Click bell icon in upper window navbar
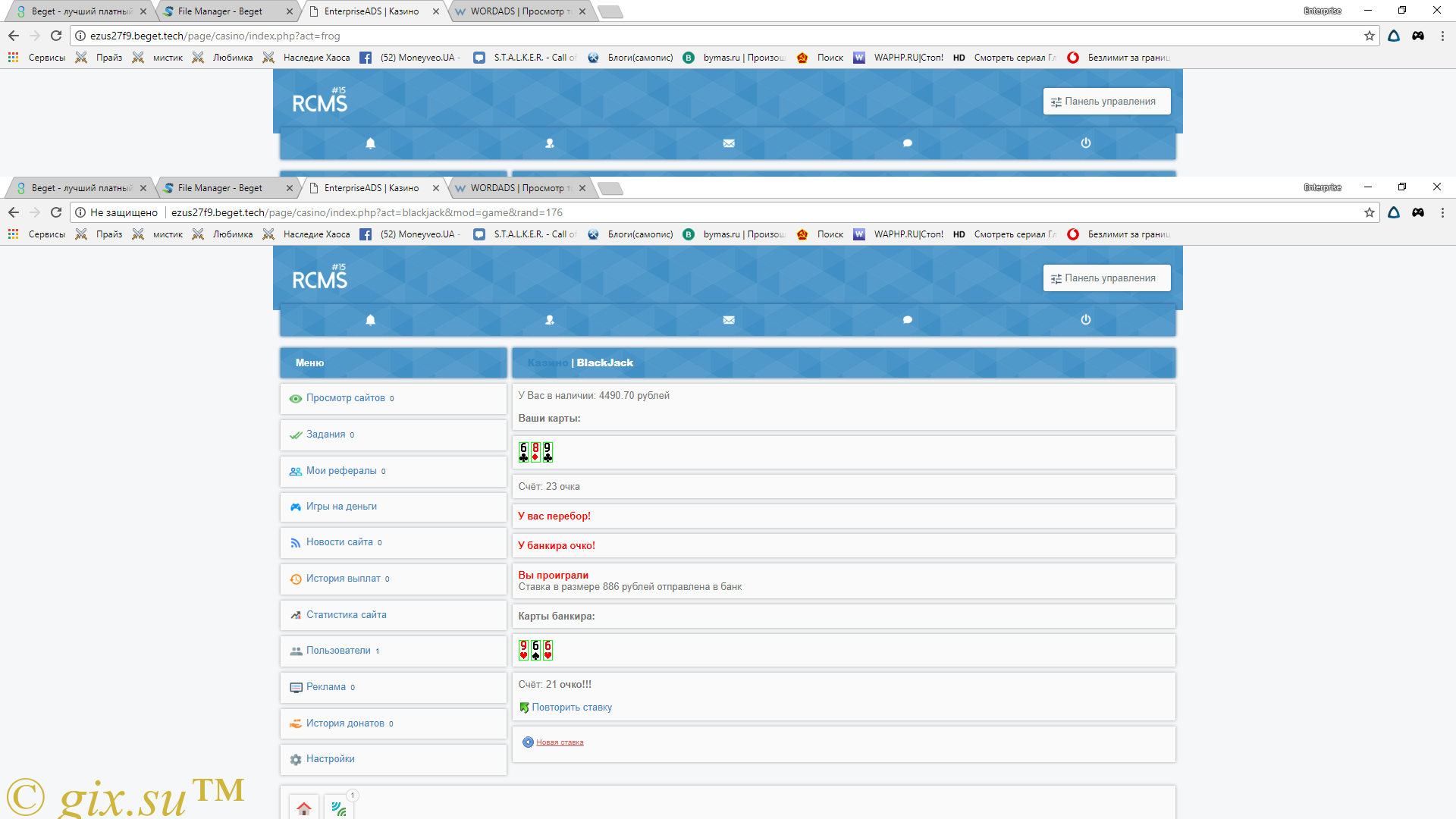 tap(370, 143)
